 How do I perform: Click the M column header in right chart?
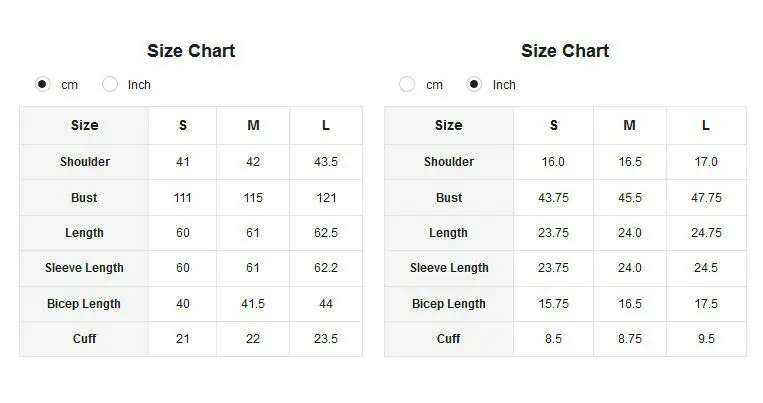(x=629, y=126)
